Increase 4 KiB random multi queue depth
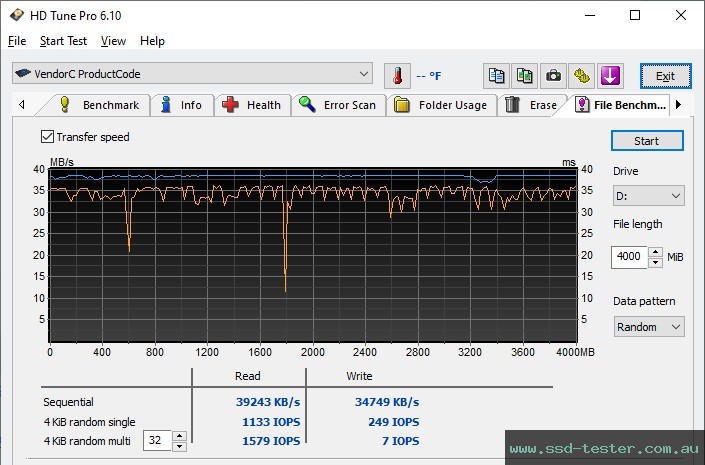Image resolution: width=705 pixels, height=465 pixels. coord(179,436)
